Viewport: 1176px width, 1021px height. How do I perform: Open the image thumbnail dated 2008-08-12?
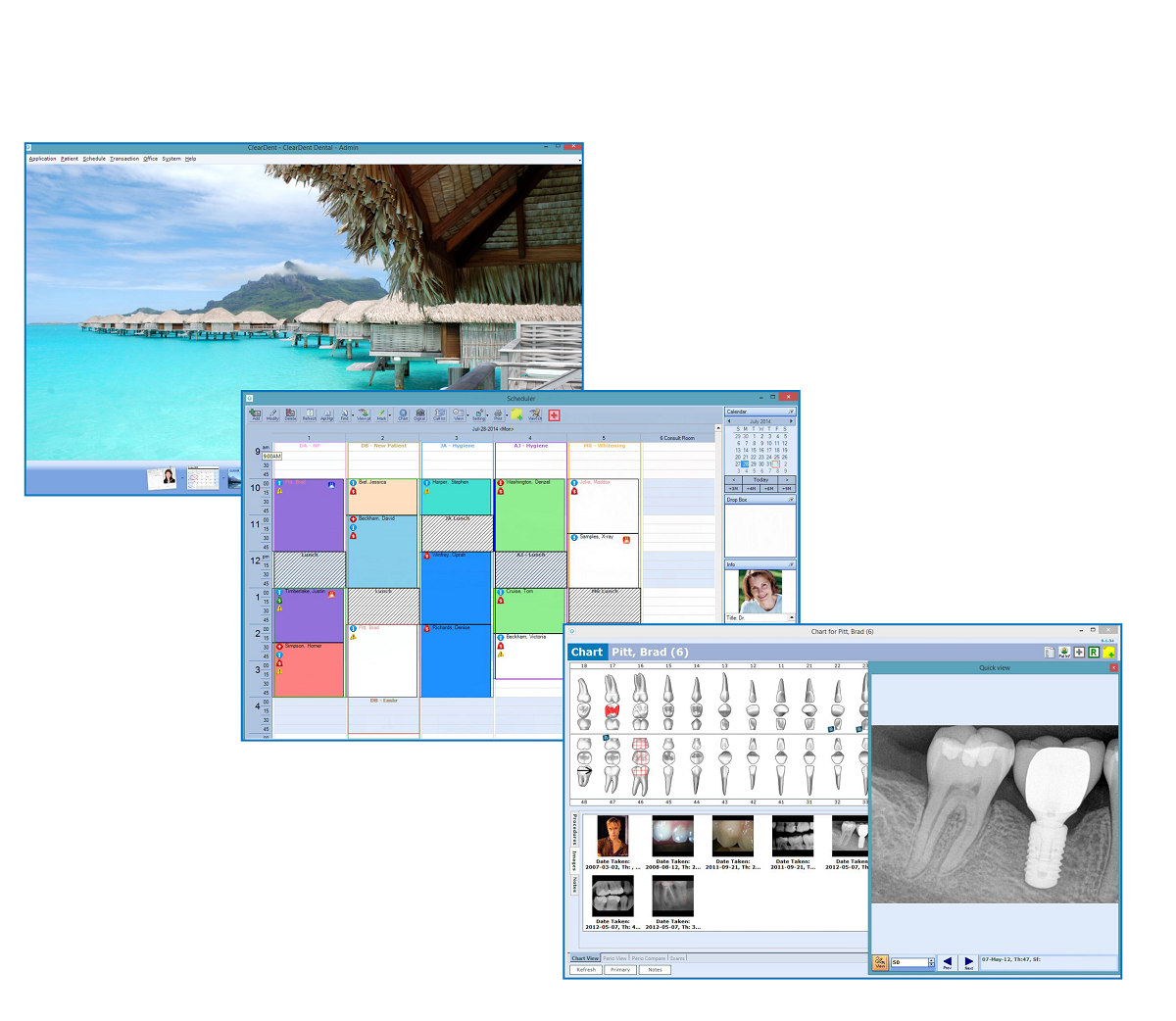coord(673,836)
